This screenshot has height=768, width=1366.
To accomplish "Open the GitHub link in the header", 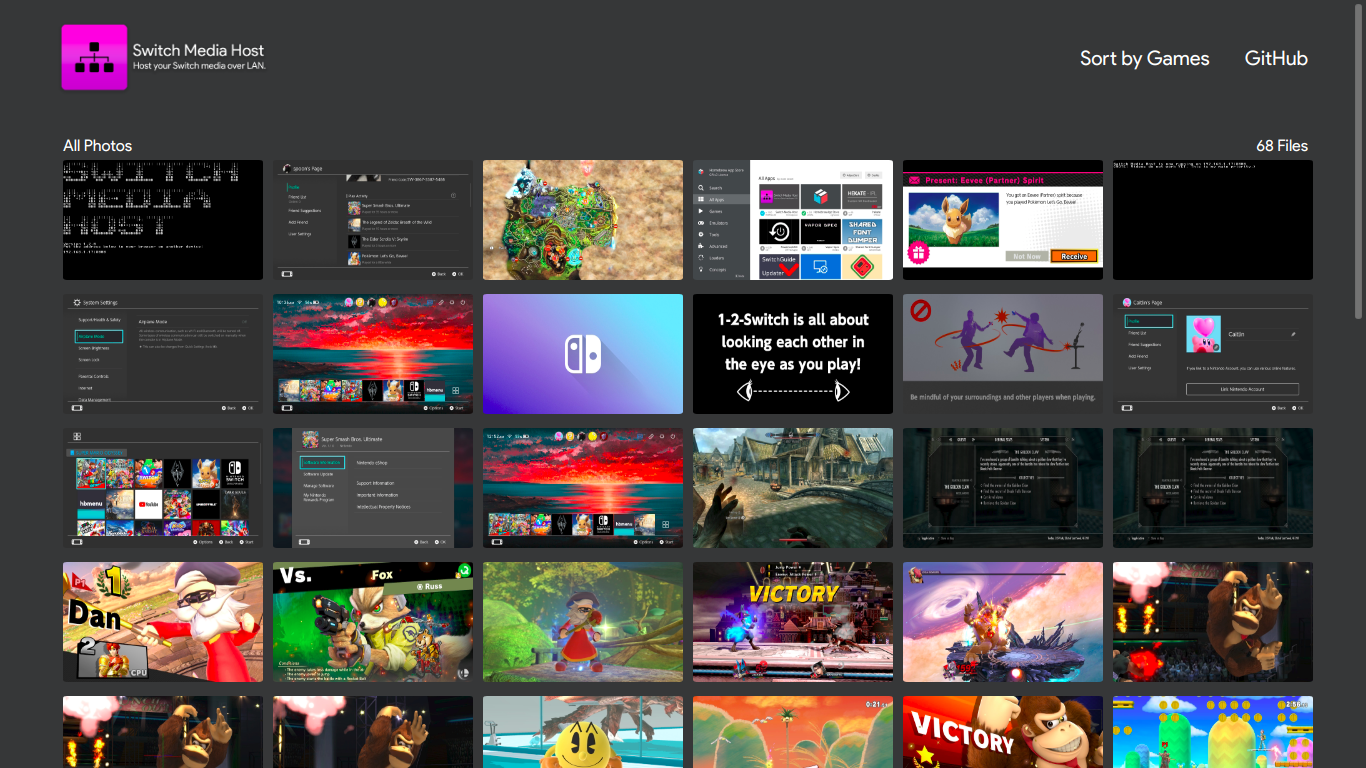I will point(1276,58).
